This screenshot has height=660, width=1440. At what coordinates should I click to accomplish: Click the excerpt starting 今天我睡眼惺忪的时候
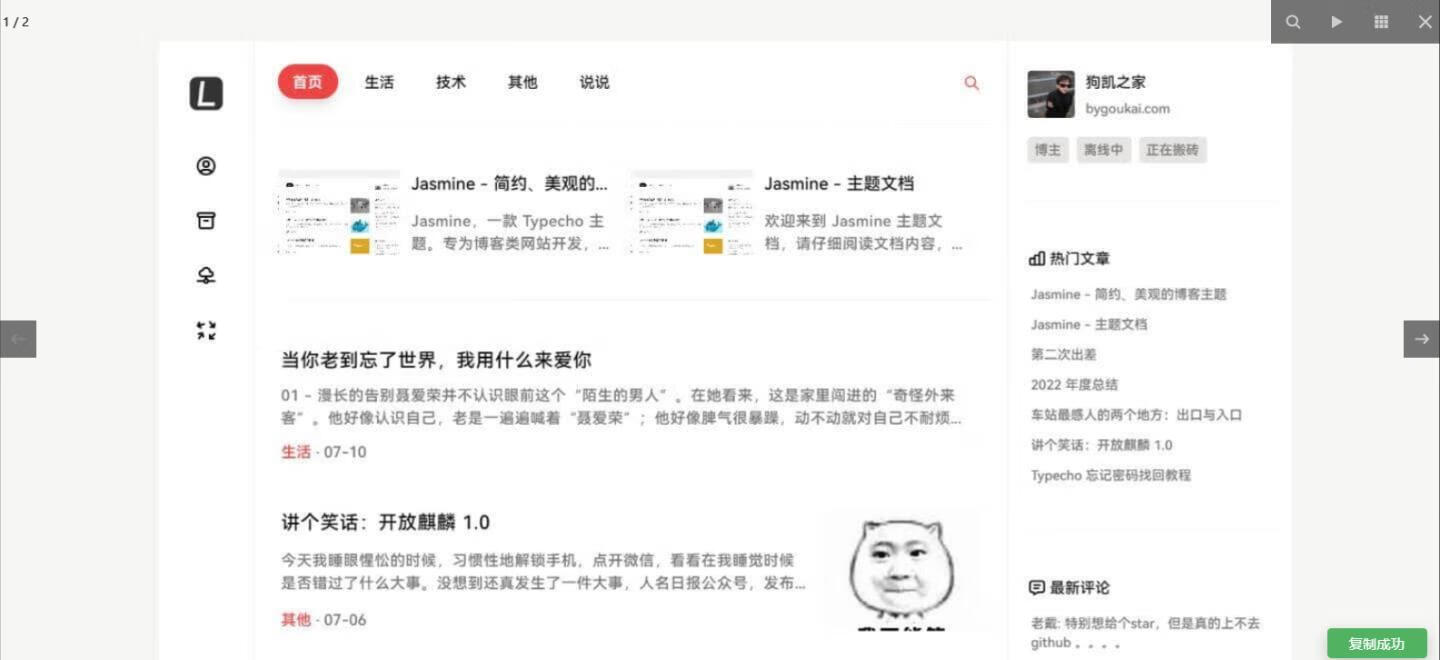(x=543, y=571)
